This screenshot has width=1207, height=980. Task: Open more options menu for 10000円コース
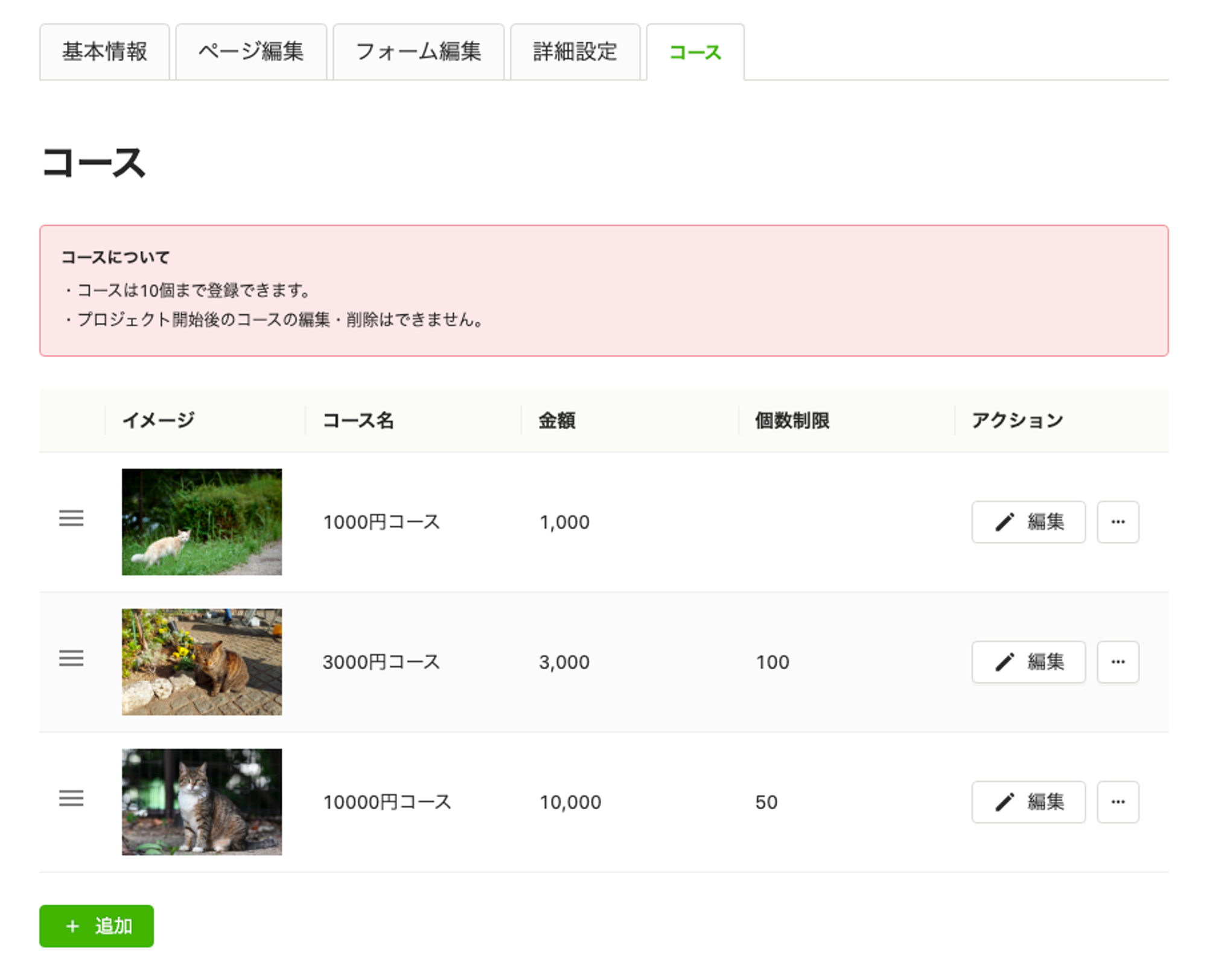tap(1118, 802)
